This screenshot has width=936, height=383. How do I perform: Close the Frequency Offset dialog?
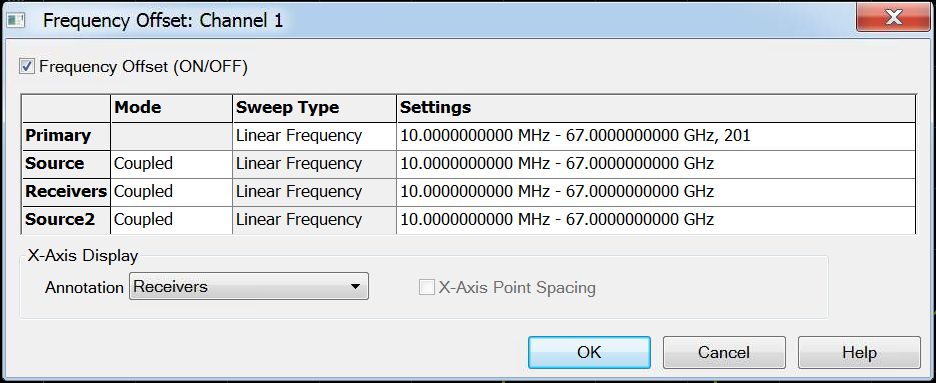[892, 17]
